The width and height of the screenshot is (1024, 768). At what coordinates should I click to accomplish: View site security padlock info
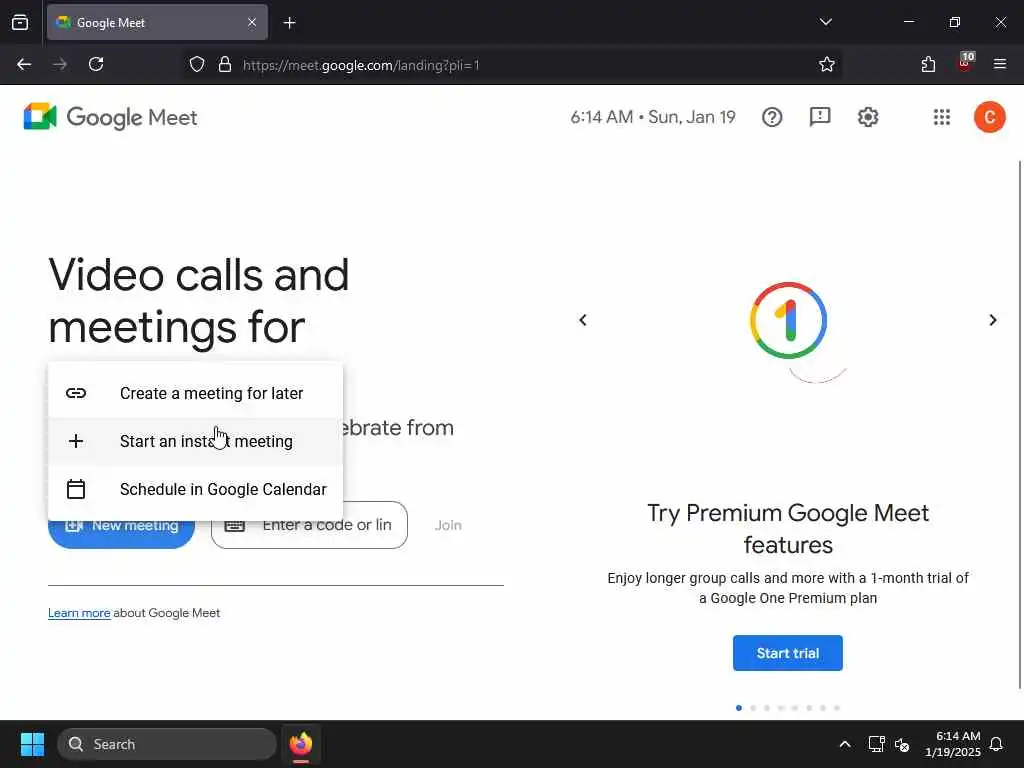pos(225,65)
